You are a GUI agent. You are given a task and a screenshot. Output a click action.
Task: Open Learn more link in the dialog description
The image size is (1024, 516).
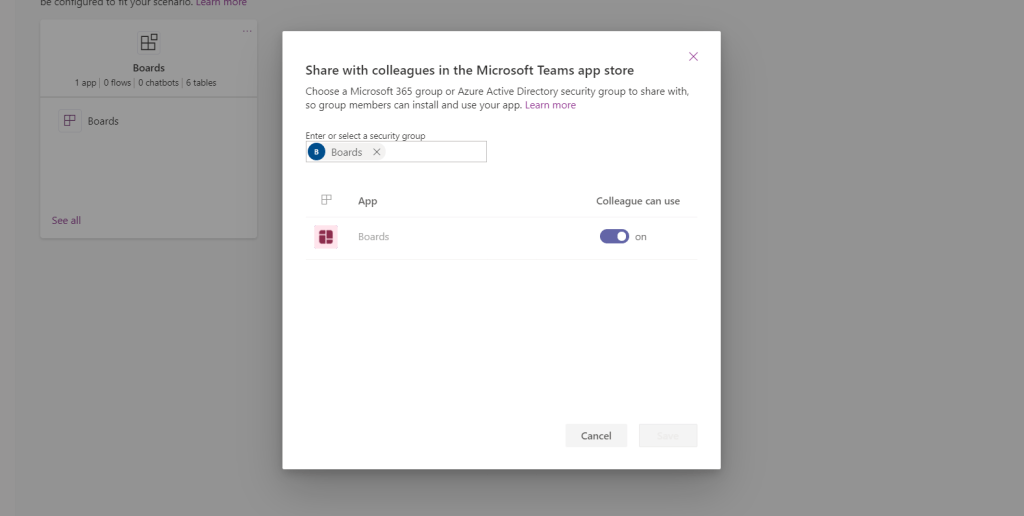pyautogui.click(x=550, y=105)
